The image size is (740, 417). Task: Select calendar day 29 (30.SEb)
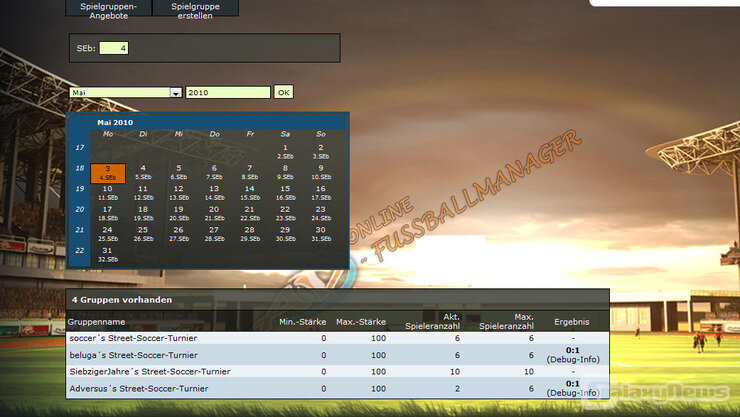(285, 234)
